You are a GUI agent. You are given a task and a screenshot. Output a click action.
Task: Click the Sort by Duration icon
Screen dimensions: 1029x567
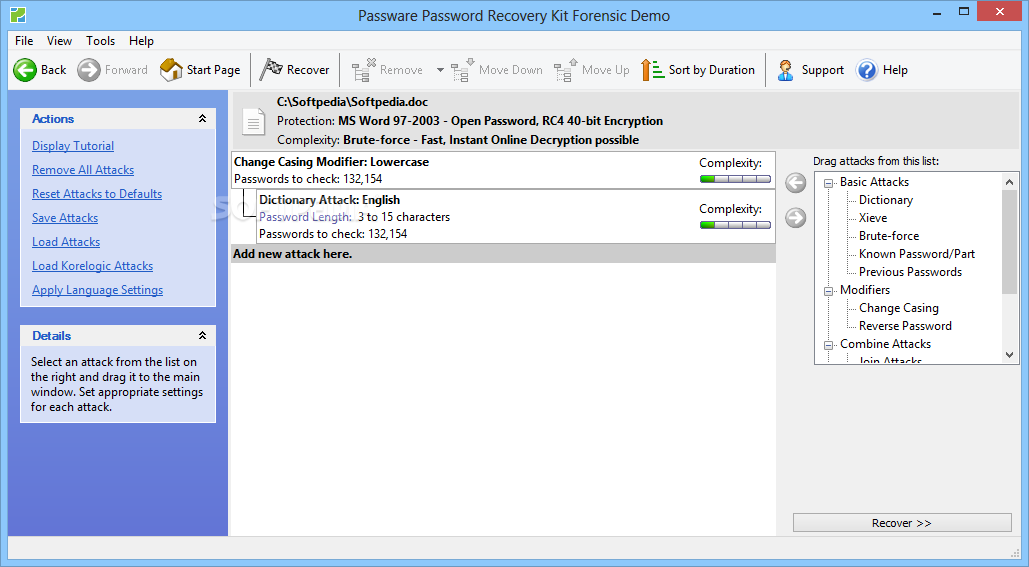point(653,70)
